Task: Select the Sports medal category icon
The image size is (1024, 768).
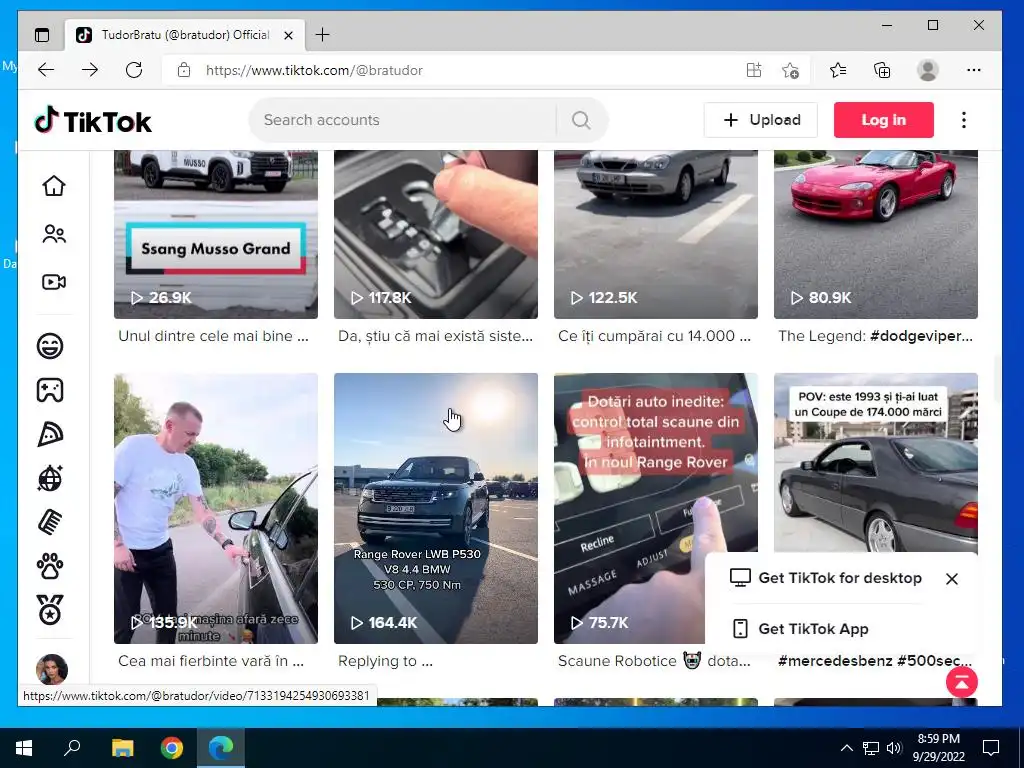Action: [50, 611]
